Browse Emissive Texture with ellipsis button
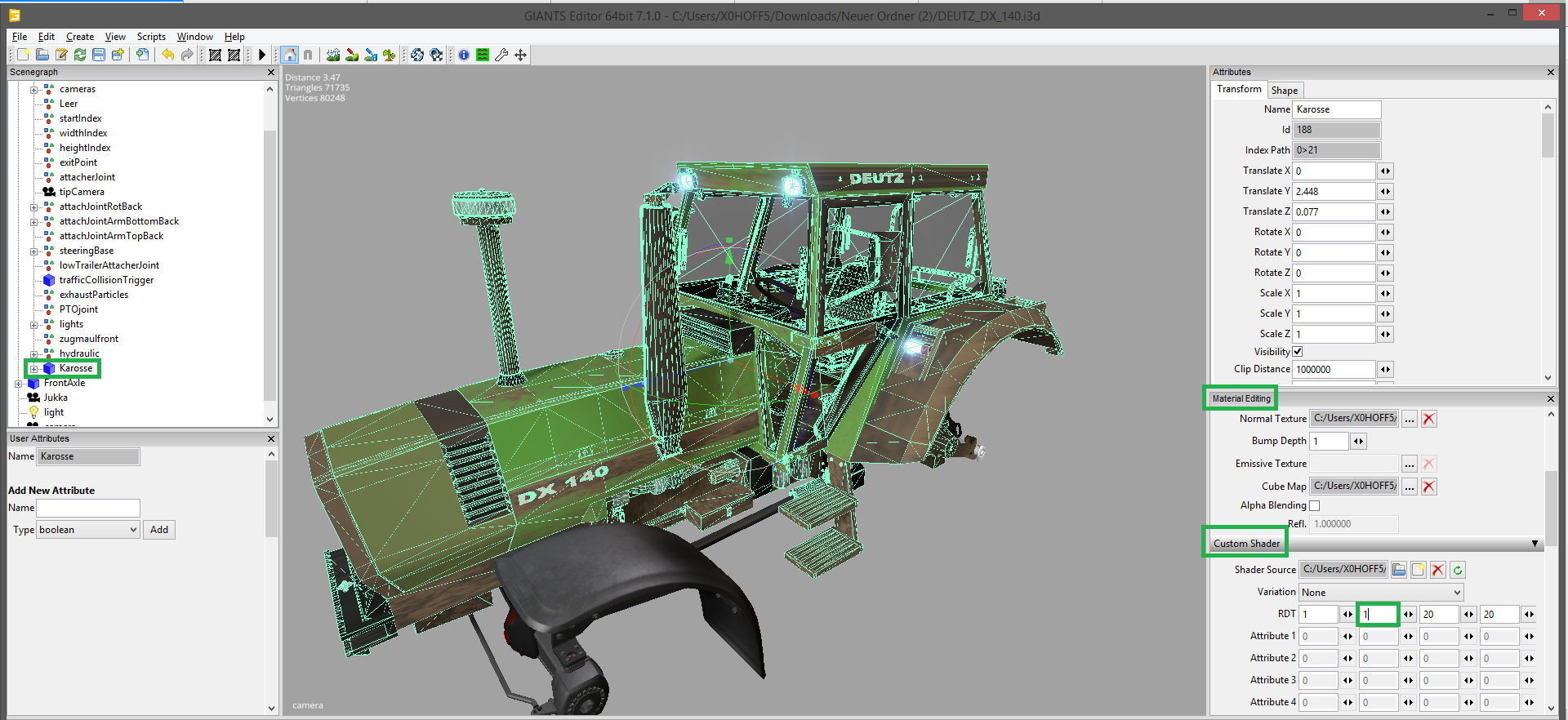This screenshot has height=720, width=1568. [x=1410, y=464]
